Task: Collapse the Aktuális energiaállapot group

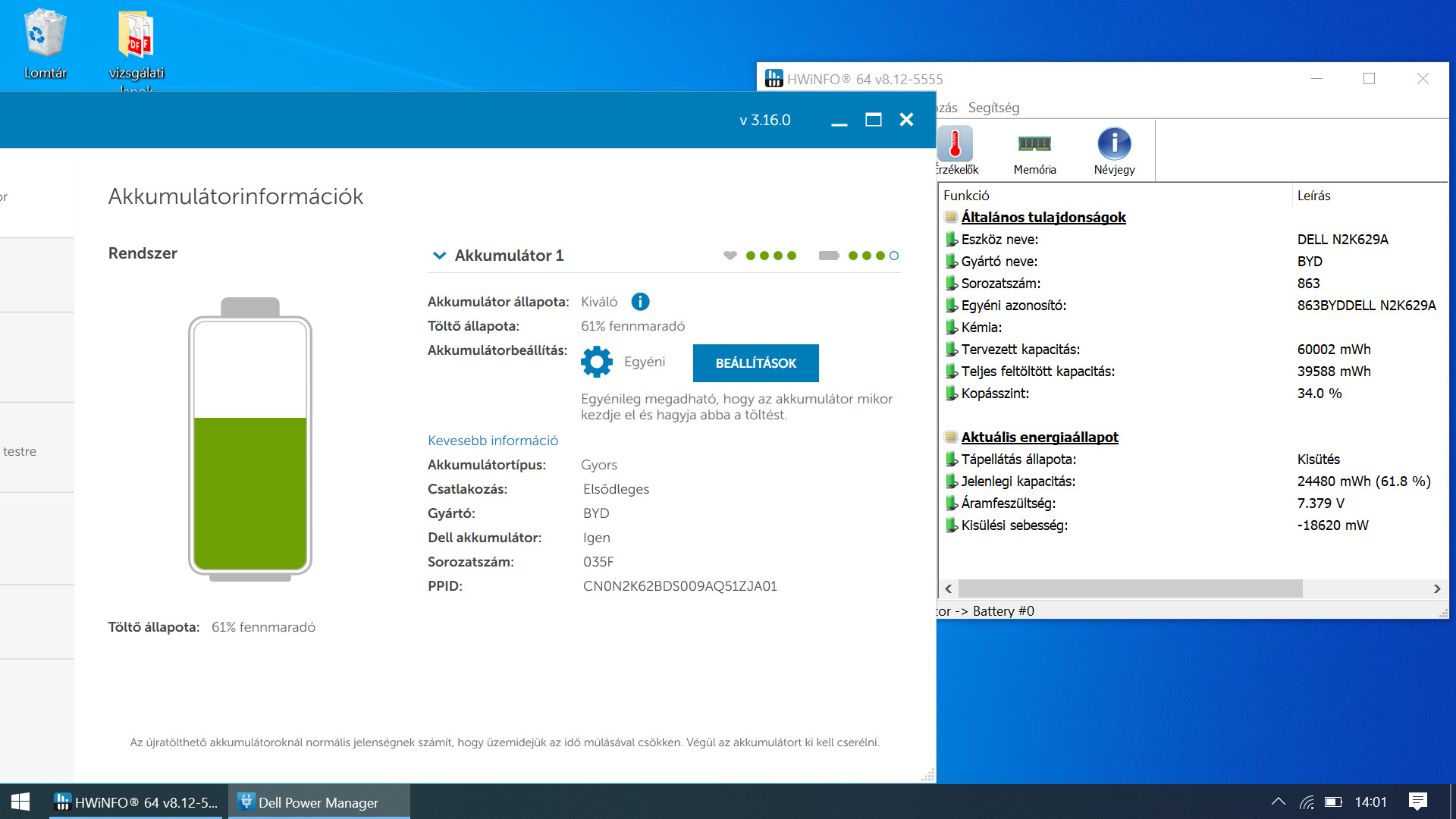Action: (x=1031, y=438)
